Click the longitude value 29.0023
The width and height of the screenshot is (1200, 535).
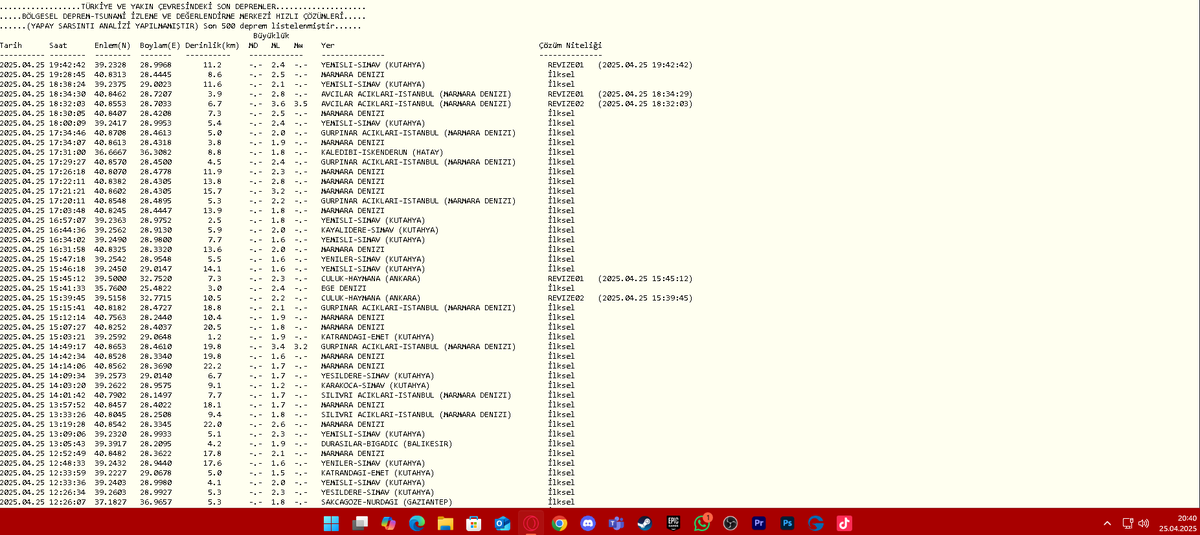point(157,85)
